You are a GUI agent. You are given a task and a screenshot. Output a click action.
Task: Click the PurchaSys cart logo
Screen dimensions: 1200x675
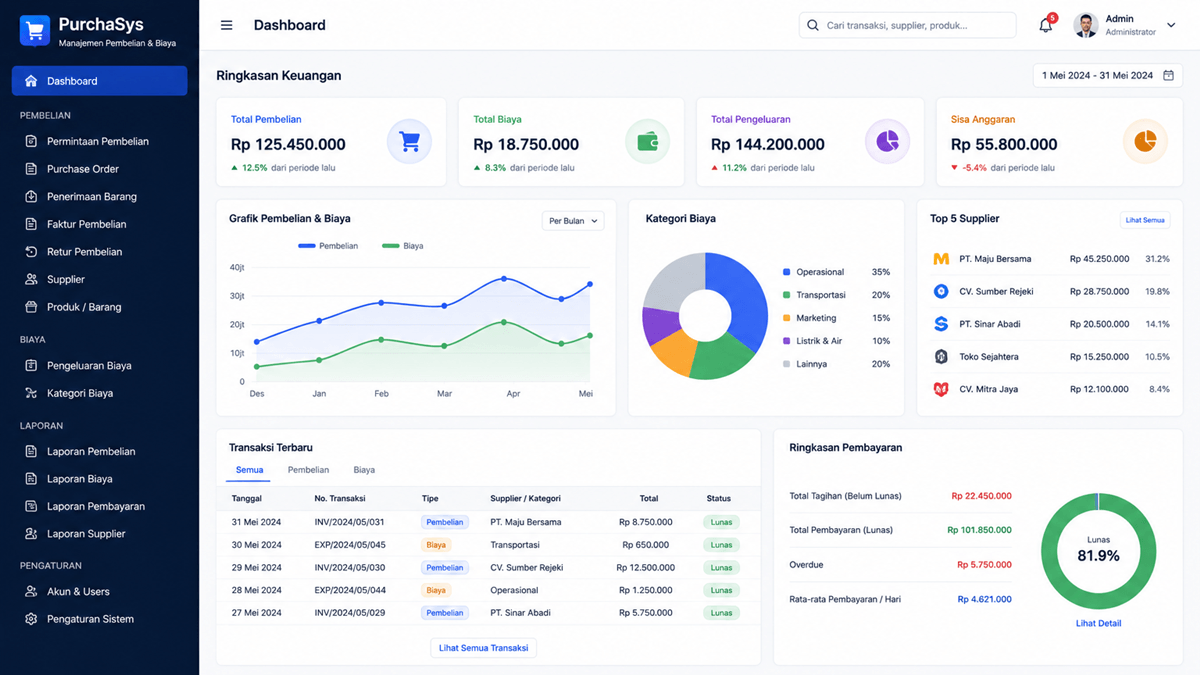[35, 31]
